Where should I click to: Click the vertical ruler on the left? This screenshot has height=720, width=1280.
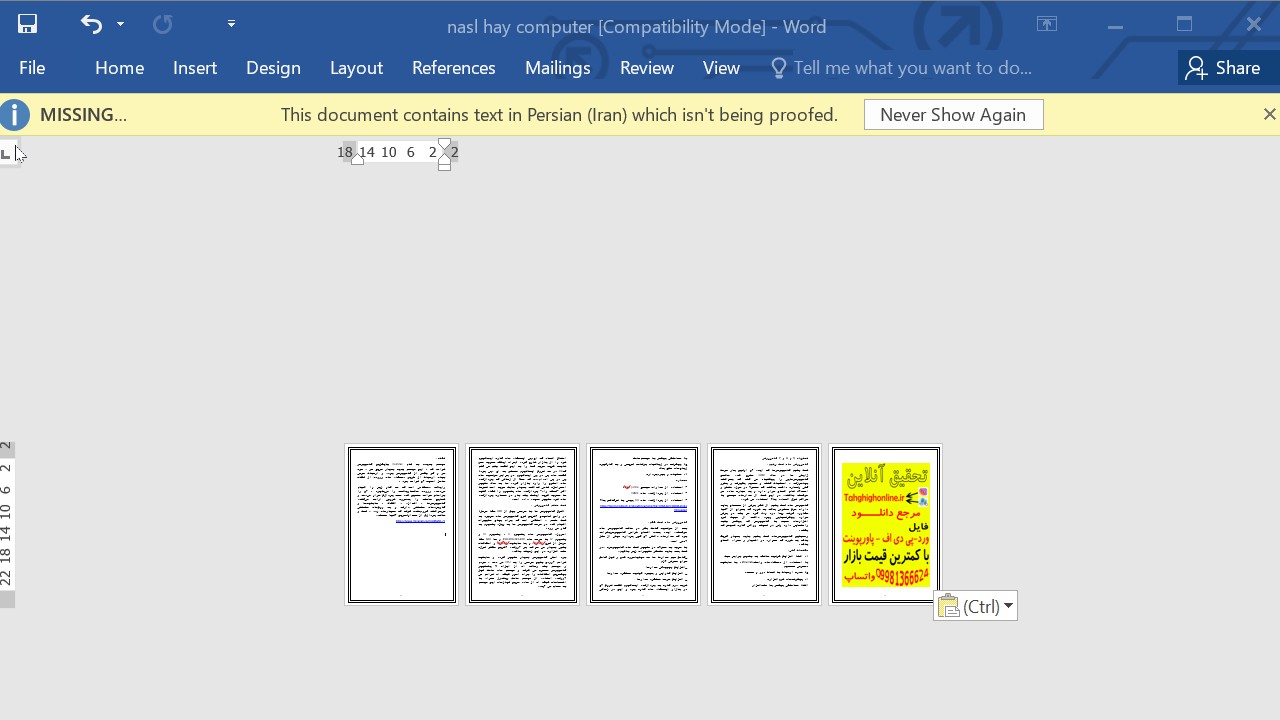(x=6, y=525)
